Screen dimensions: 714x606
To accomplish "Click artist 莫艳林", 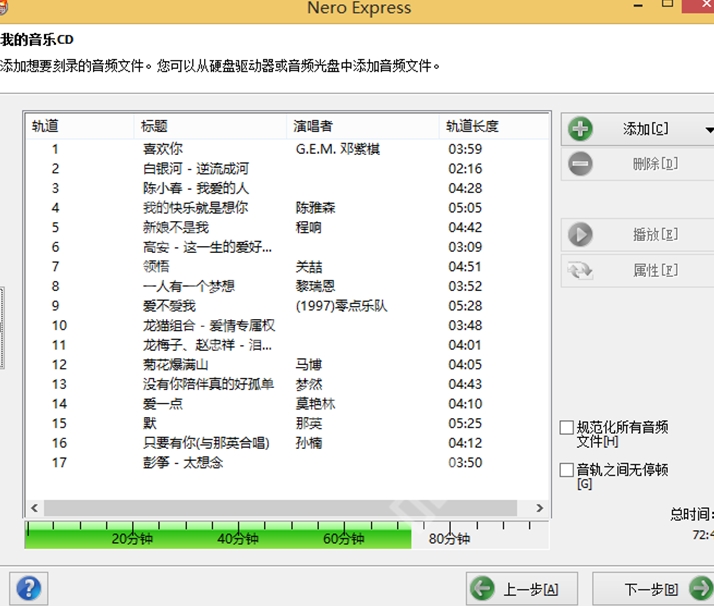I will pos(316,404).
